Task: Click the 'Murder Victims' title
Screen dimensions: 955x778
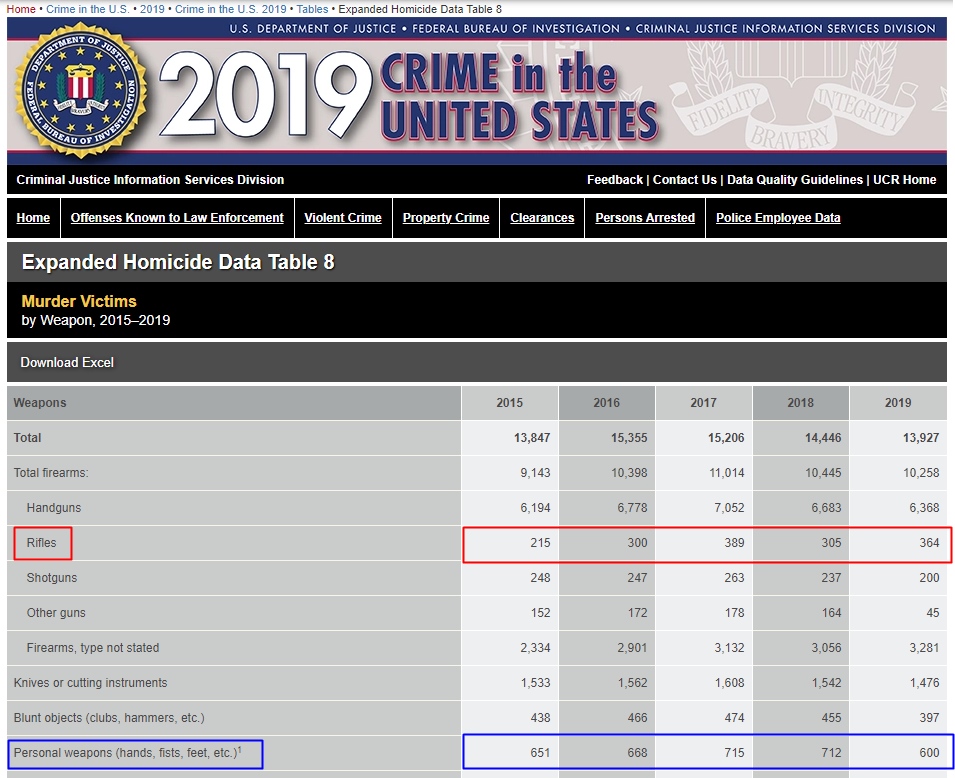Action: pos(79,301)
